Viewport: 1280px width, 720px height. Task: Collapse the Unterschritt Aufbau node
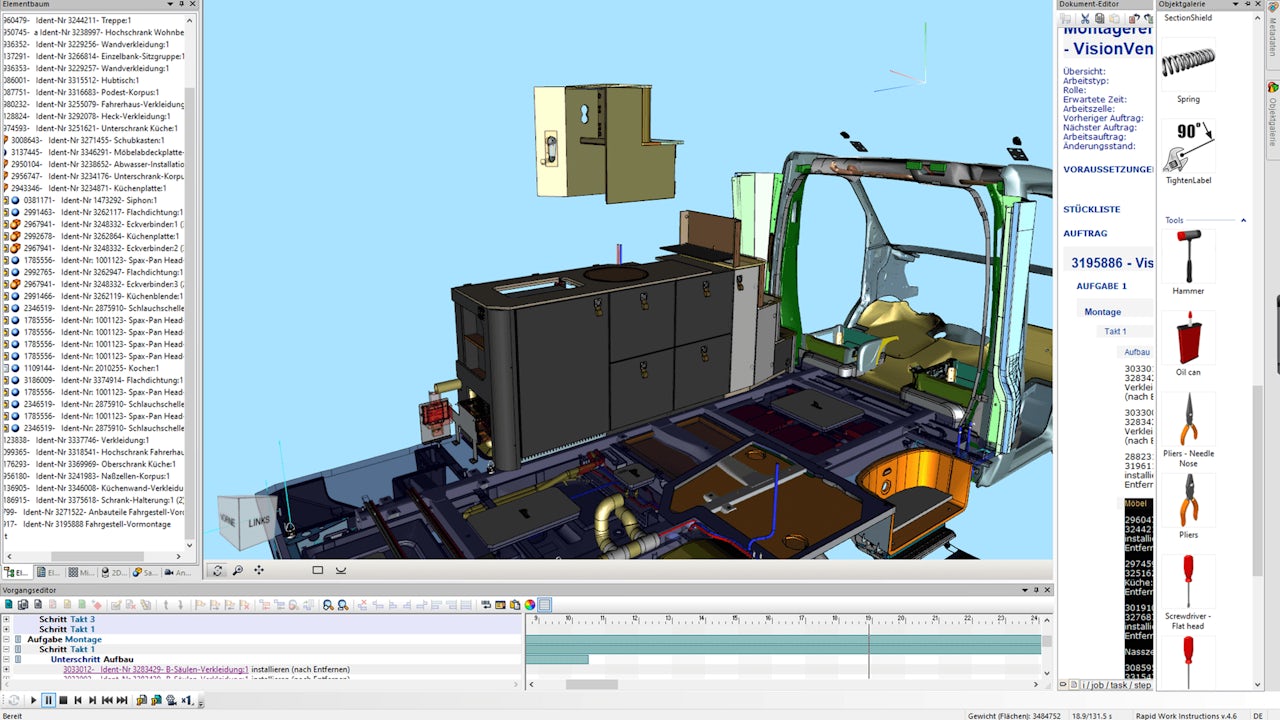[x=4, y=658]
